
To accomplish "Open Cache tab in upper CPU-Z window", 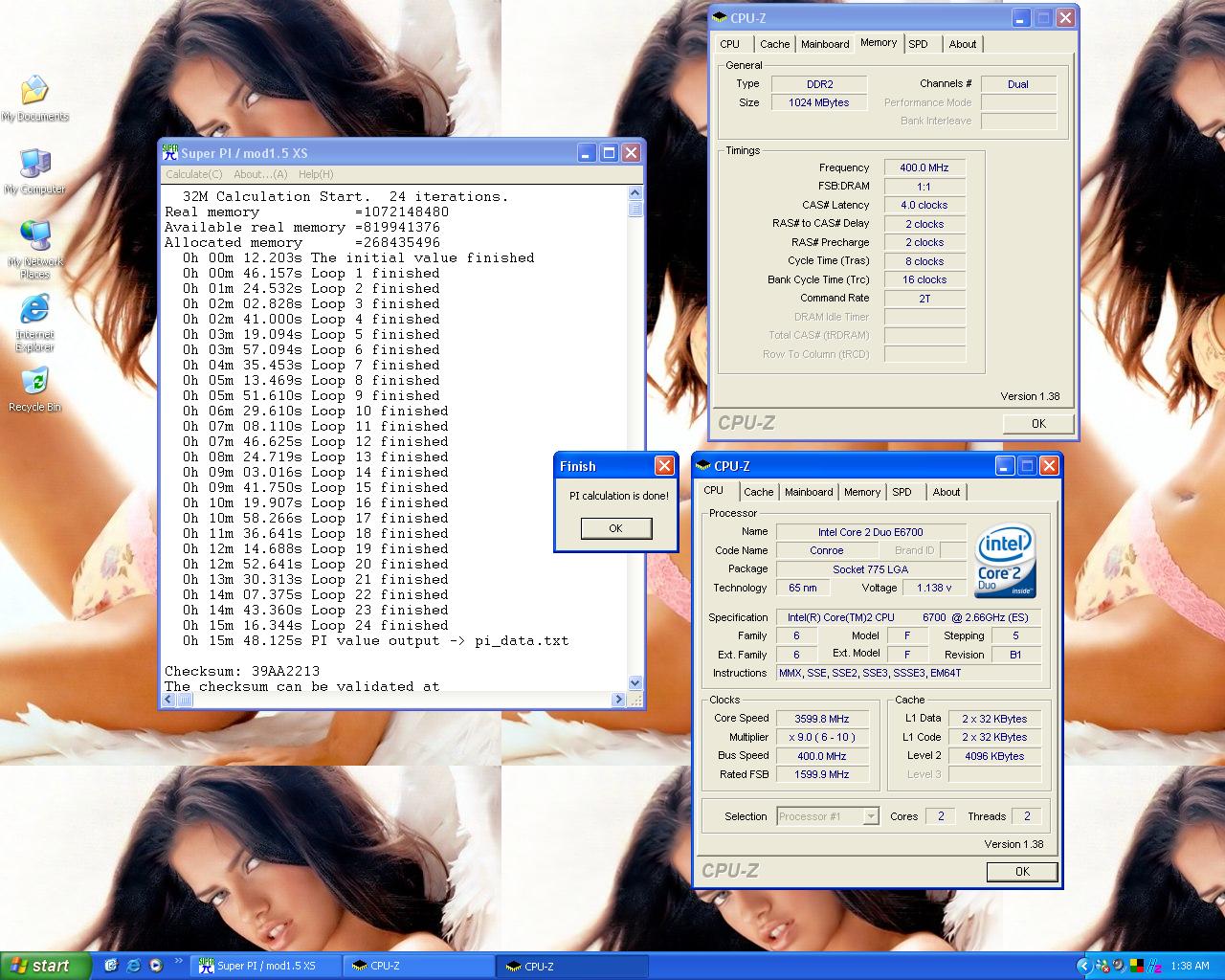I will pos(774,44).
